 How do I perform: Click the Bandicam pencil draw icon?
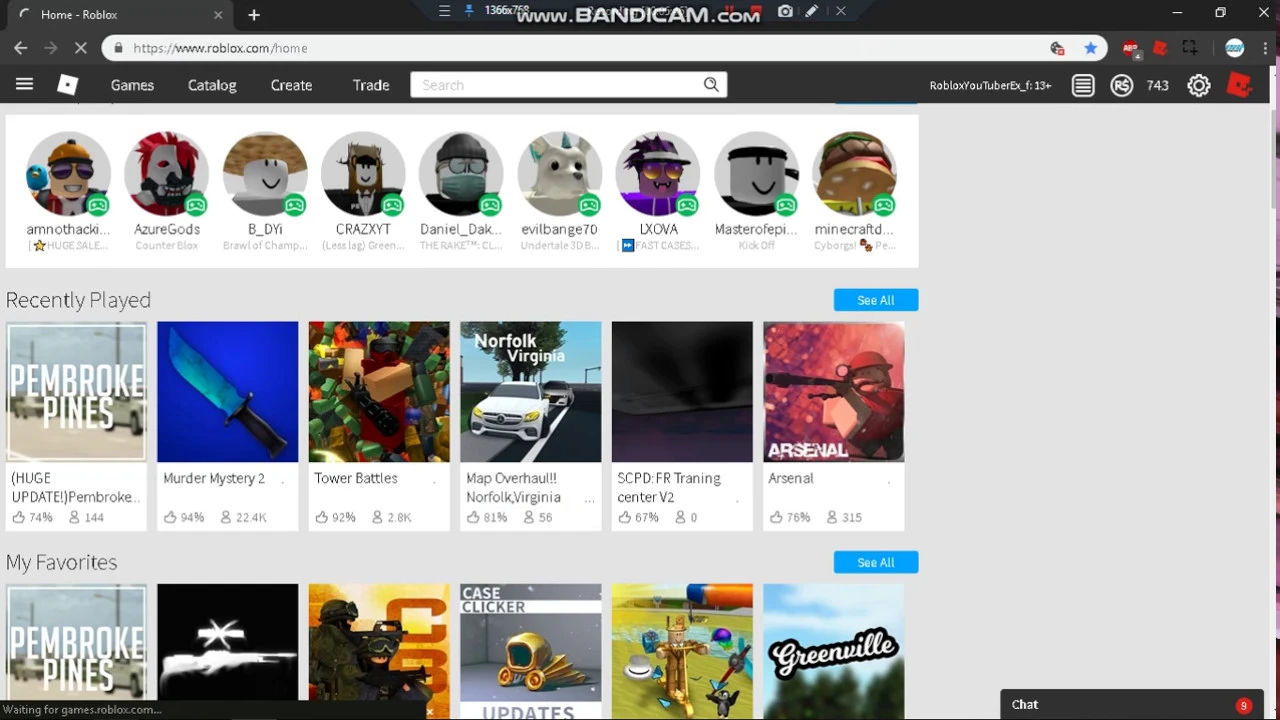(x=812, y=11)
